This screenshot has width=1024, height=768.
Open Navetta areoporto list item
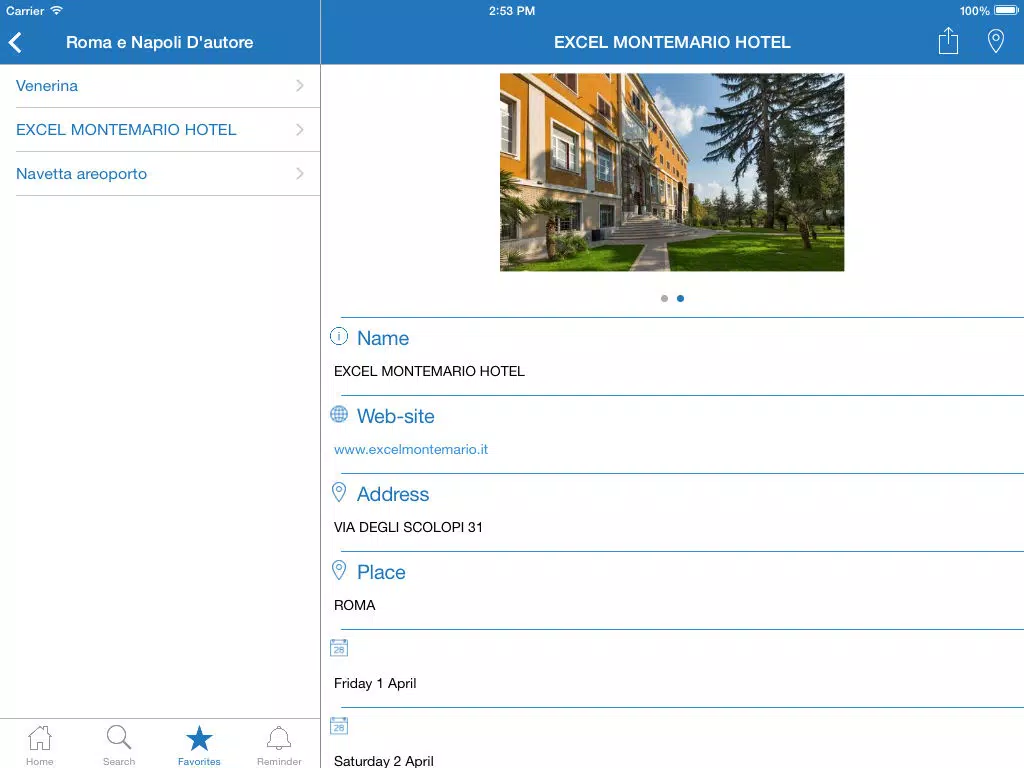point(160,174)
